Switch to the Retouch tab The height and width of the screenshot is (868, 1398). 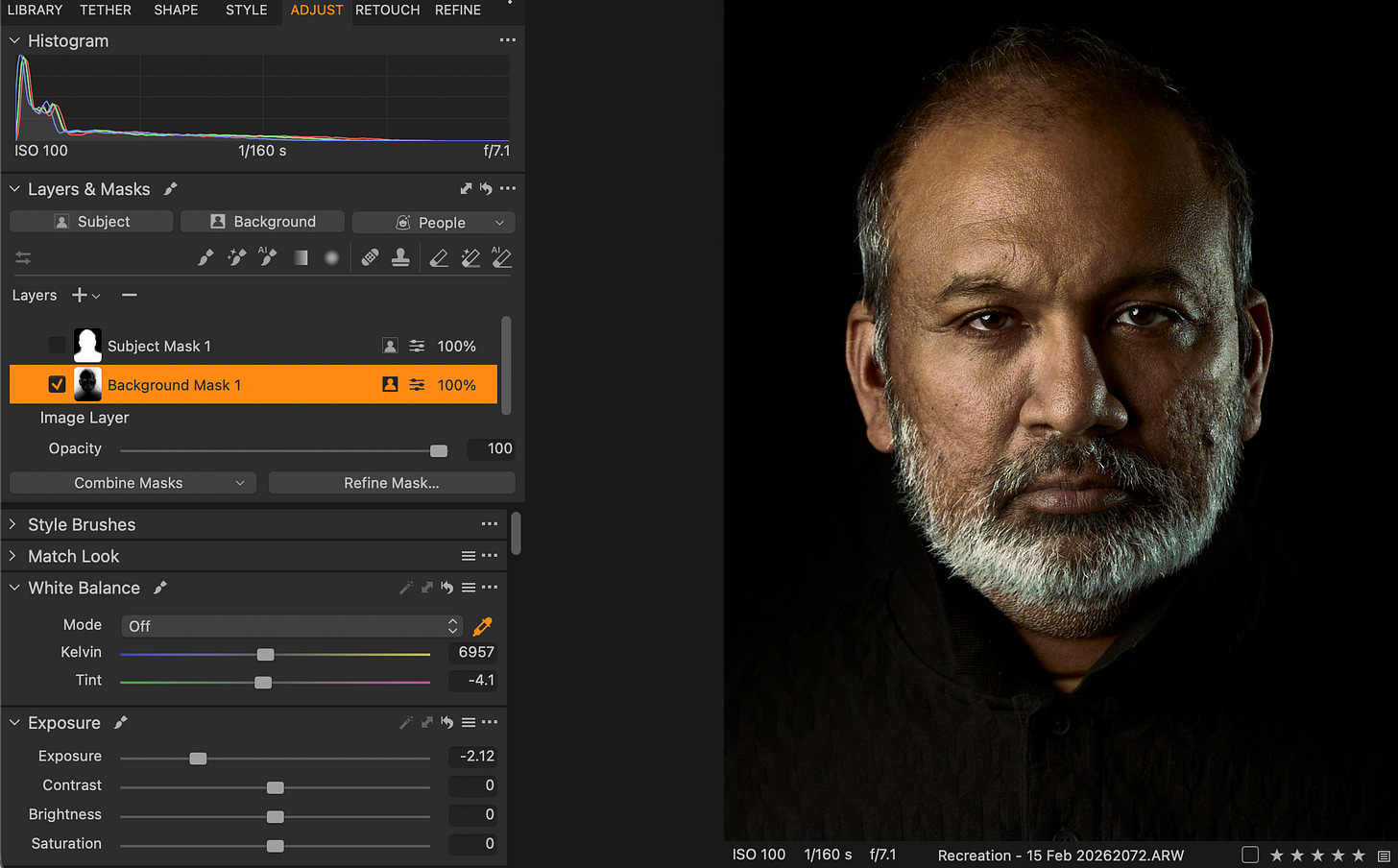(x=387, y=11)
